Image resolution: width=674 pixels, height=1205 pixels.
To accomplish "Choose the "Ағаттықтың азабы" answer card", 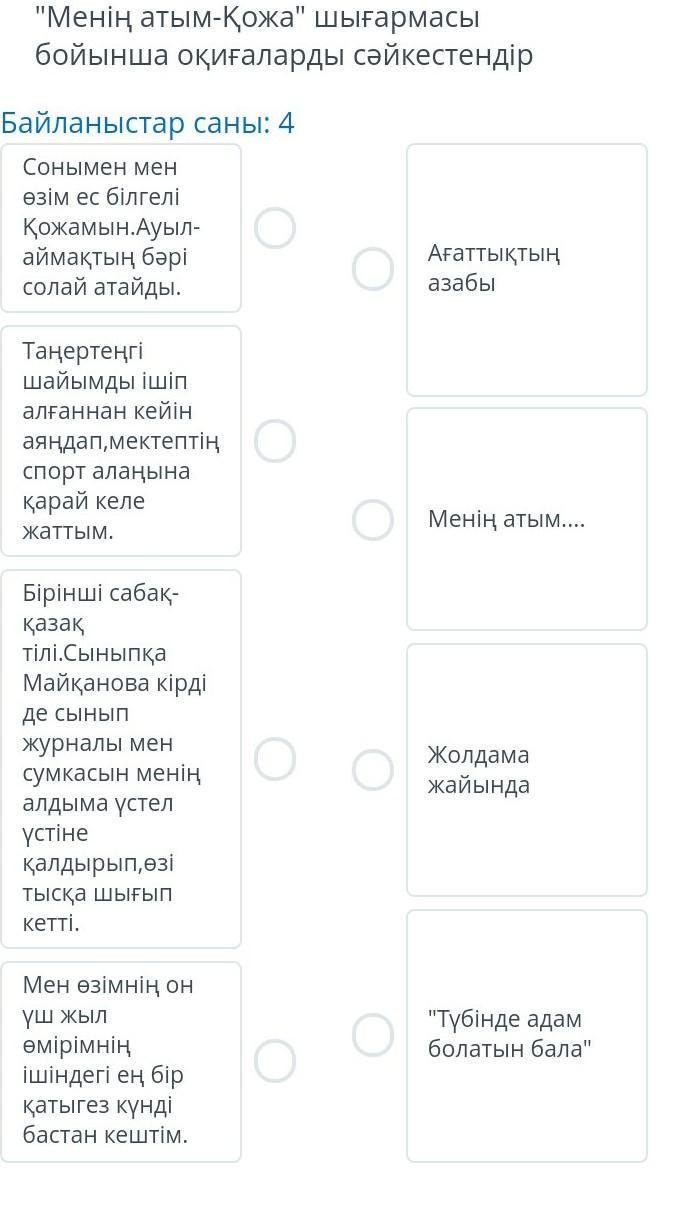I will pos(526,269).
